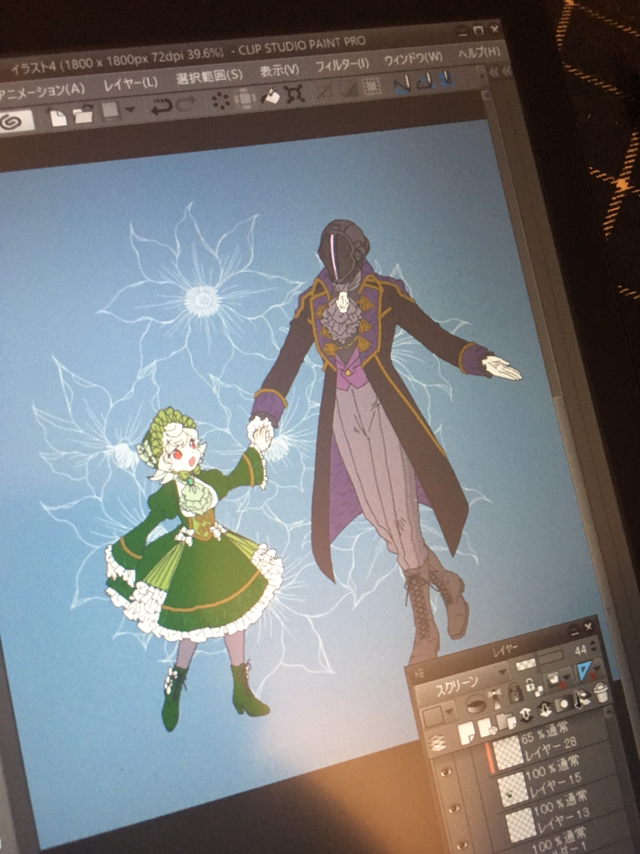Toggle Set as Reference Layer lighthouse icon

(x=497, y=699)
